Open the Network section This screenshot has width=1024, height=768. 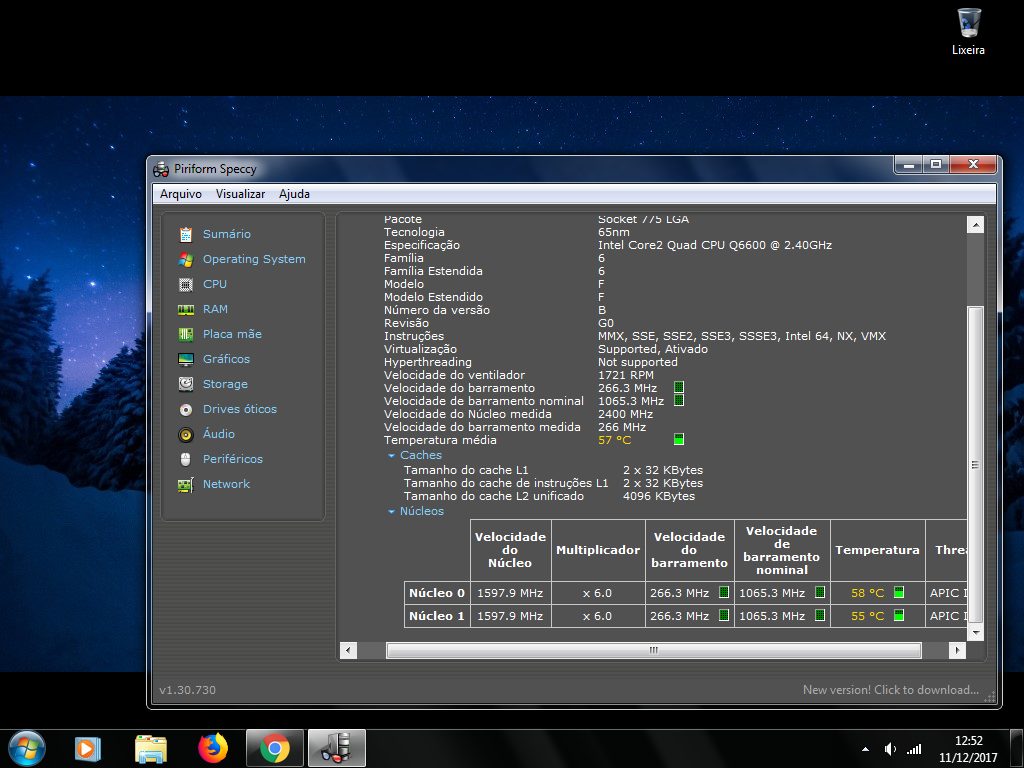click(x=227, y=485)
